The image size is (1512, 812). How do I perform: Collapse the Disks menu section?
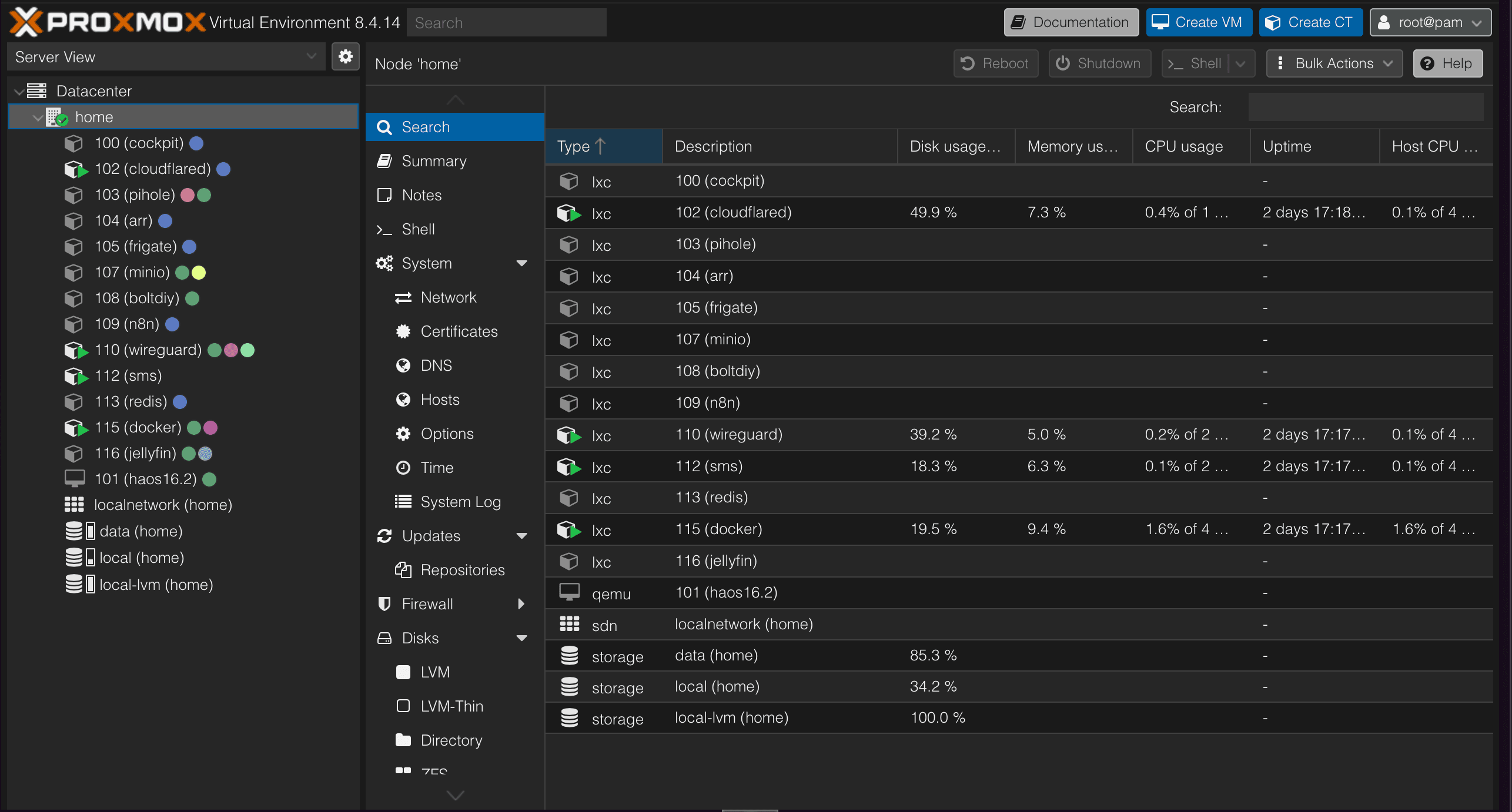[x=521, y=638]
